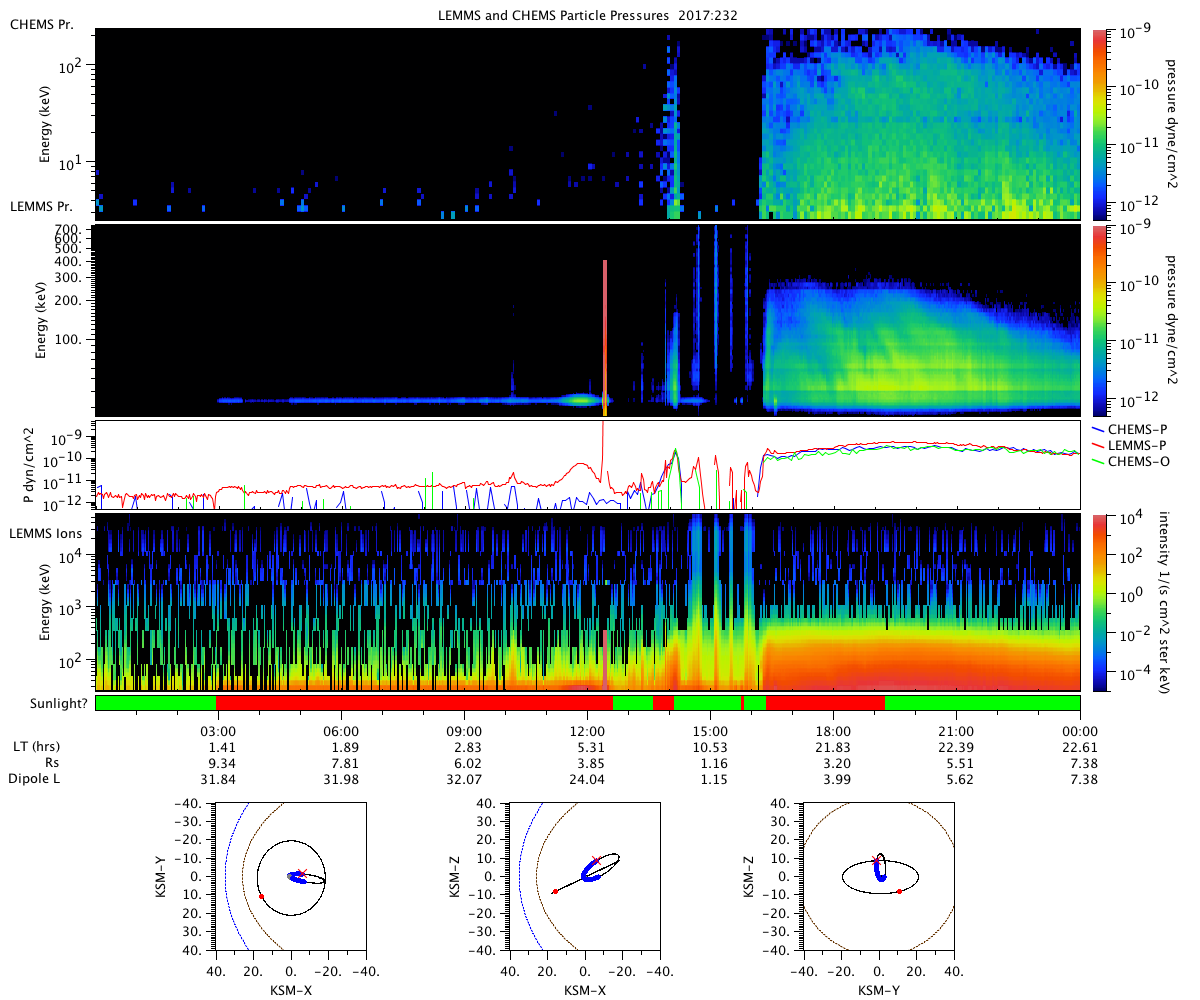Screen dimensions: 1200x1000
Task: Click the 21:00 time tick label
Action: [957, 730]
